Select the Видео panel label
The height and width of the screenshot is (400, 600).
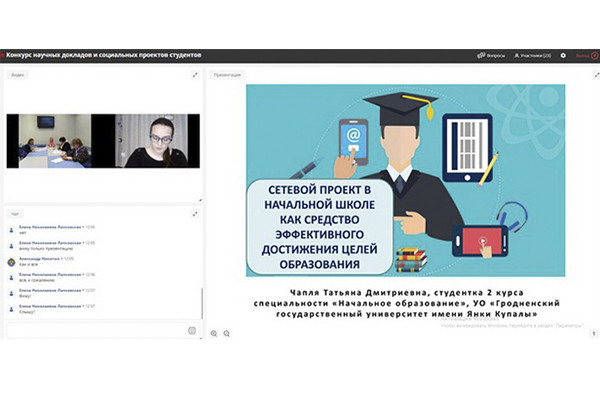17,75
